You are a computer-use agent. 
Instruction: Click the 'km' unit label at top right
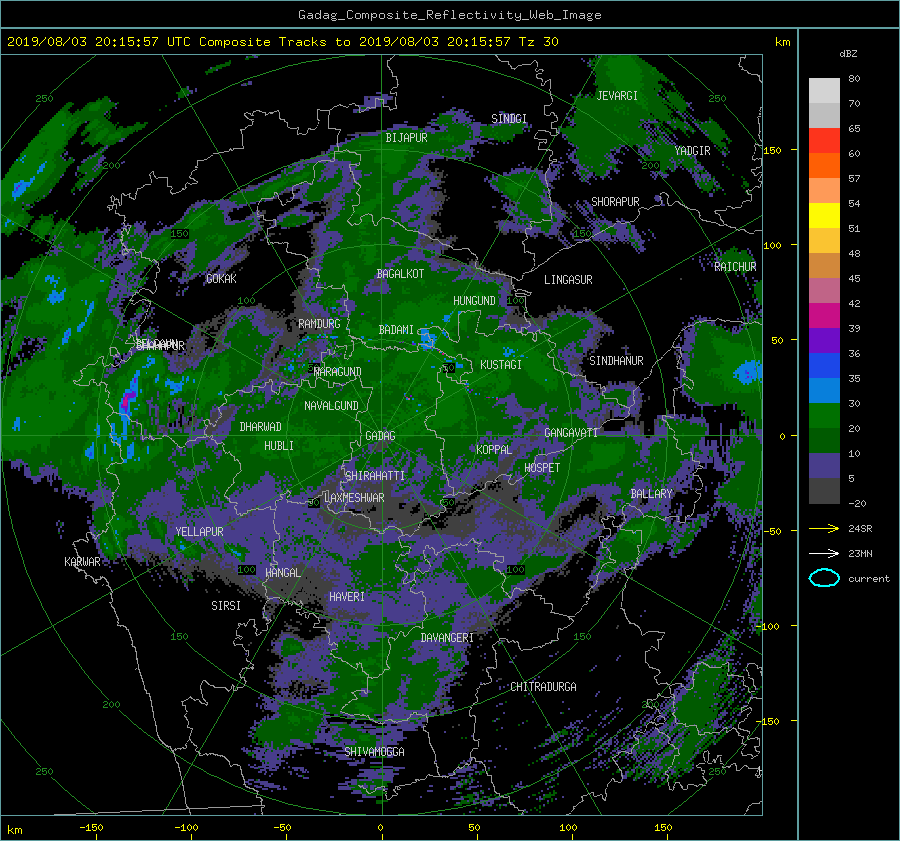pyautogui.click(x=782, y=42)
